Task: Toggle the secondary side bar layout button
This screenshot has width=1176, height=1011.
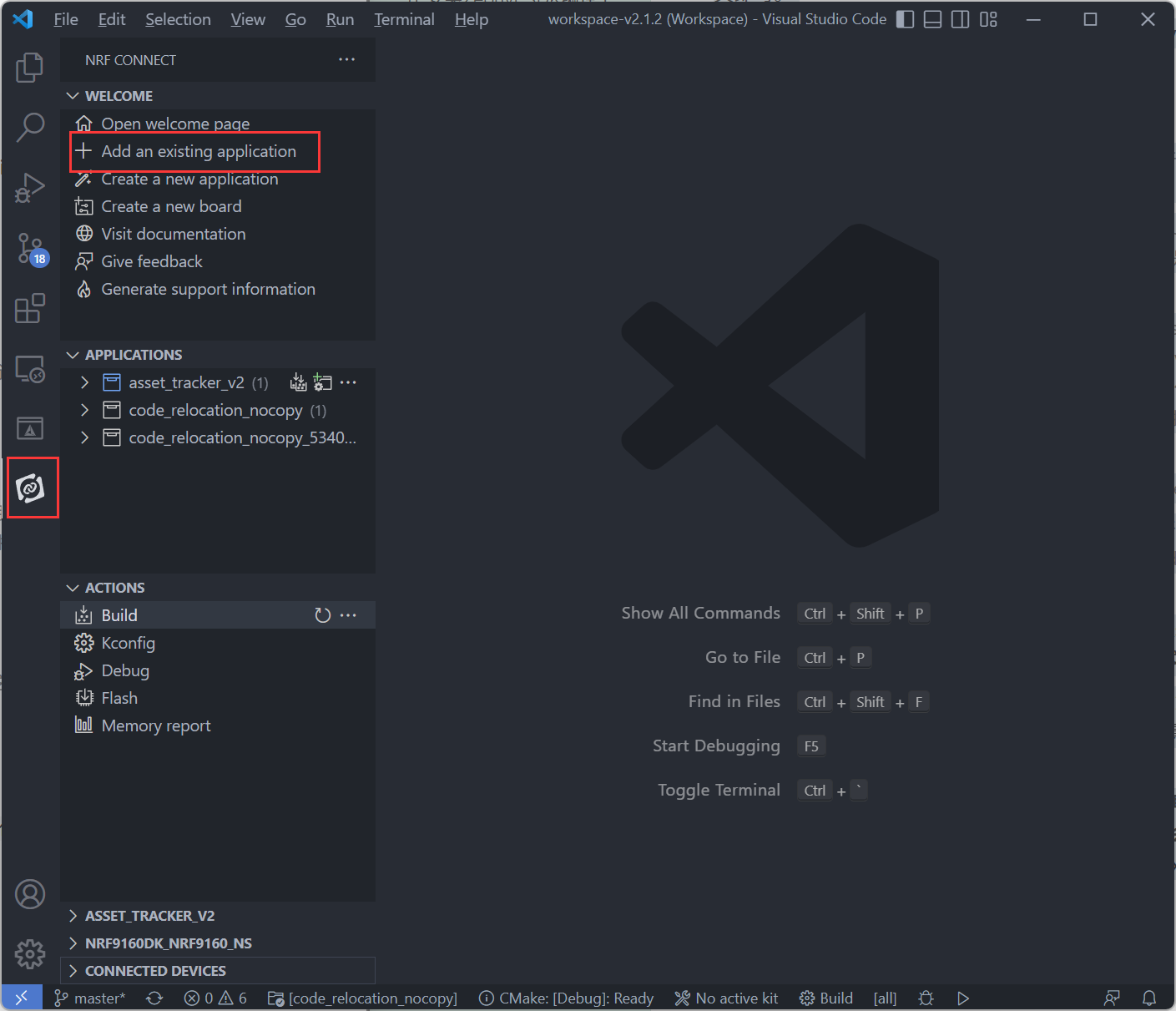Action: click(960, 19)
